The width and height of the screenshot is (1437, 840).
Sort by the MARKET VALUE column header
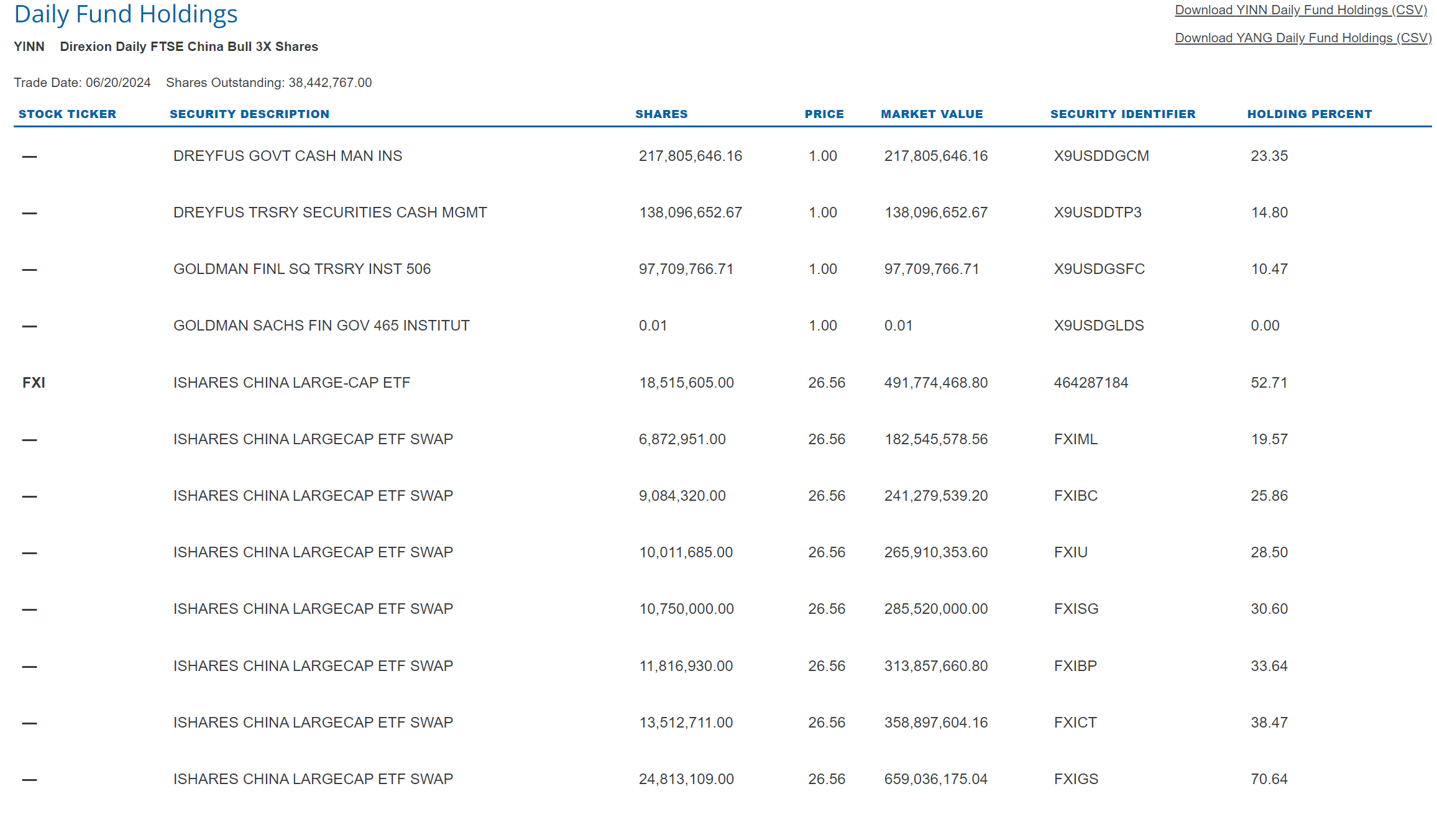pos(932,114)
